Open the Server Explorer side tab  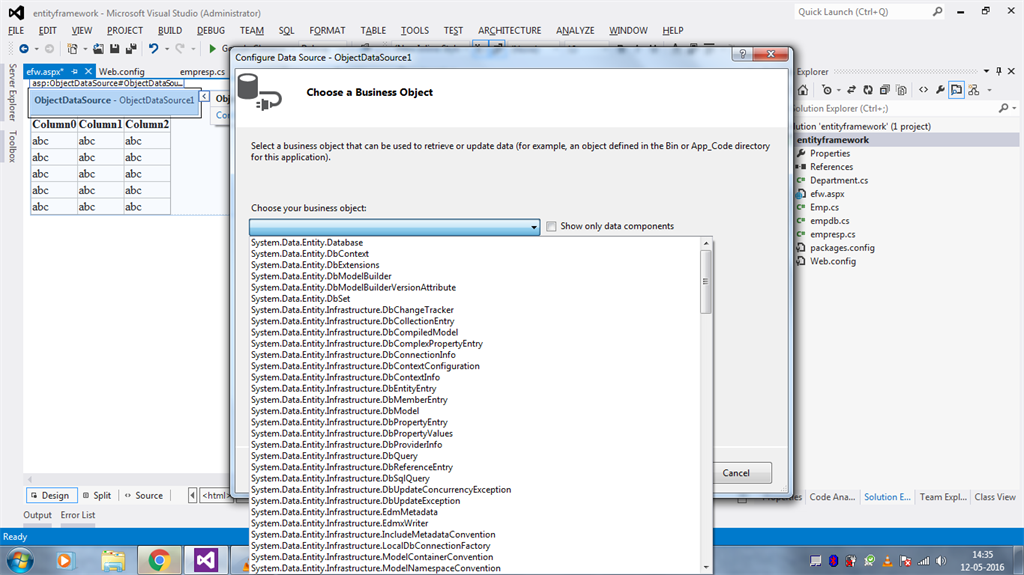[12, 92]
